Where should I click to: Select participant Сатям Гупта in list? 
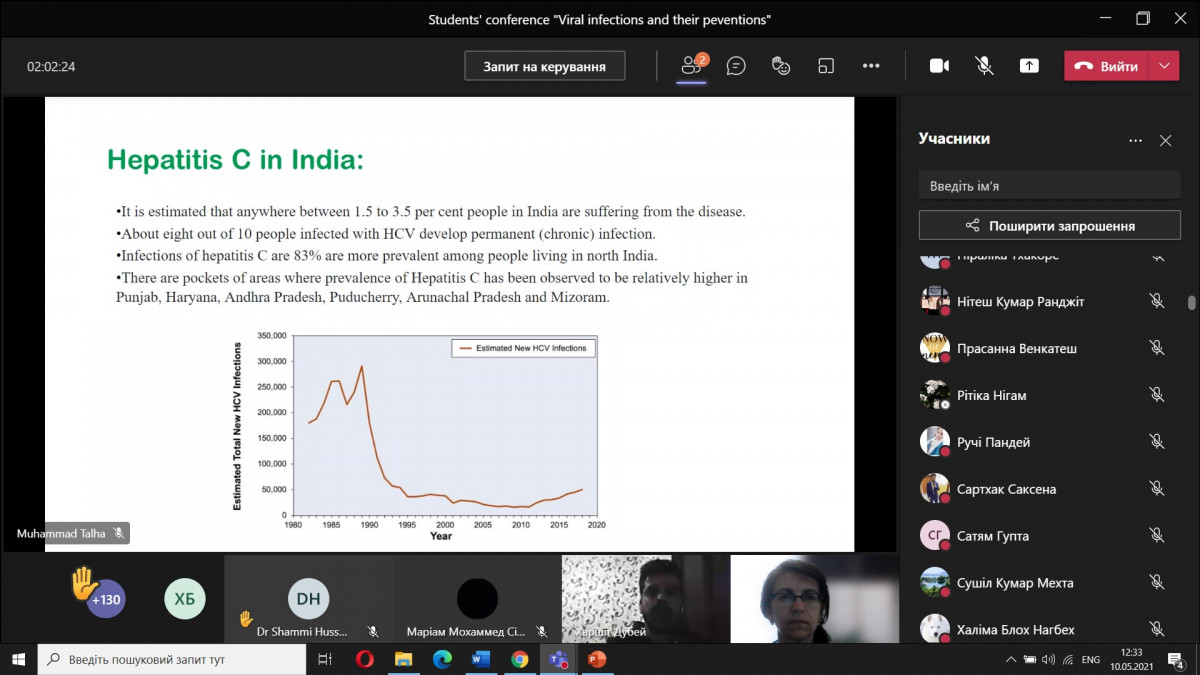tap(992, 536)
